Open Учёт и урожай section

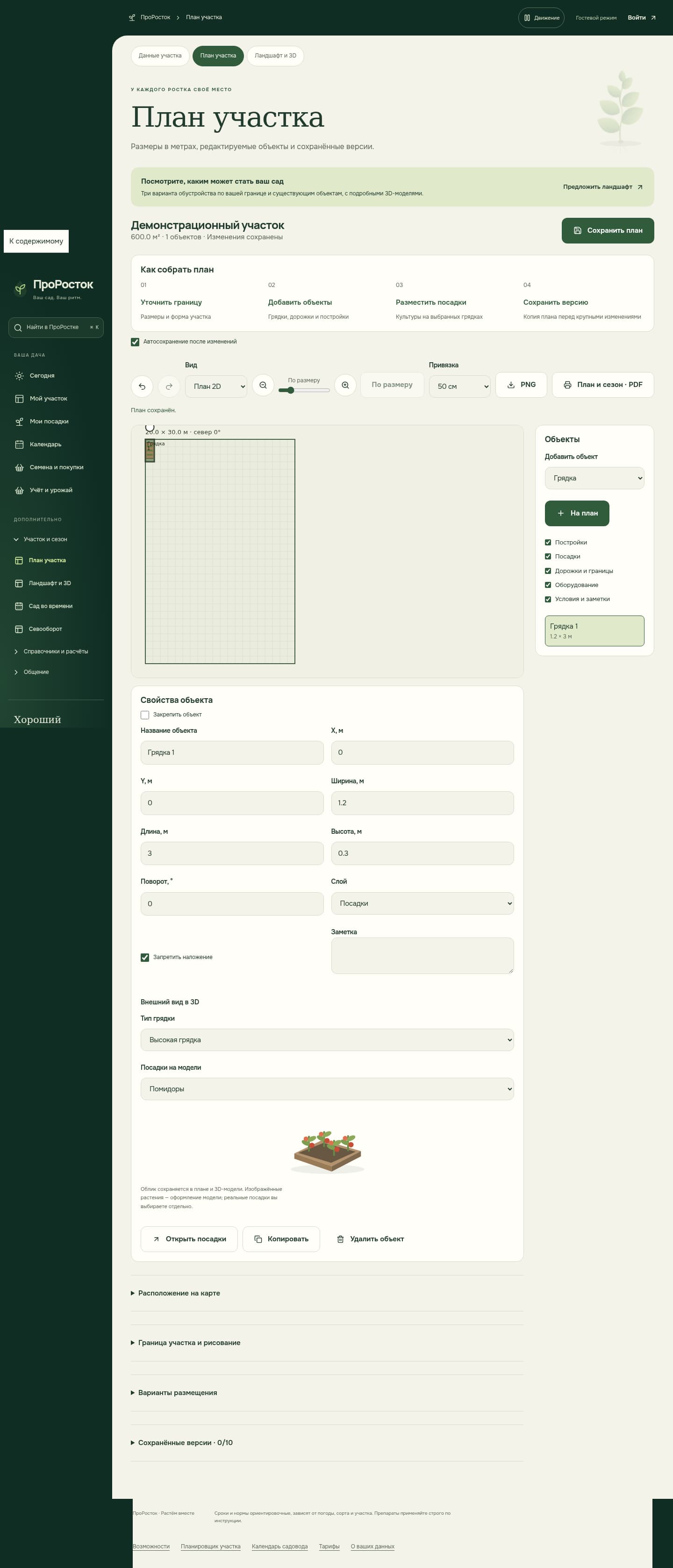[56, 490]
